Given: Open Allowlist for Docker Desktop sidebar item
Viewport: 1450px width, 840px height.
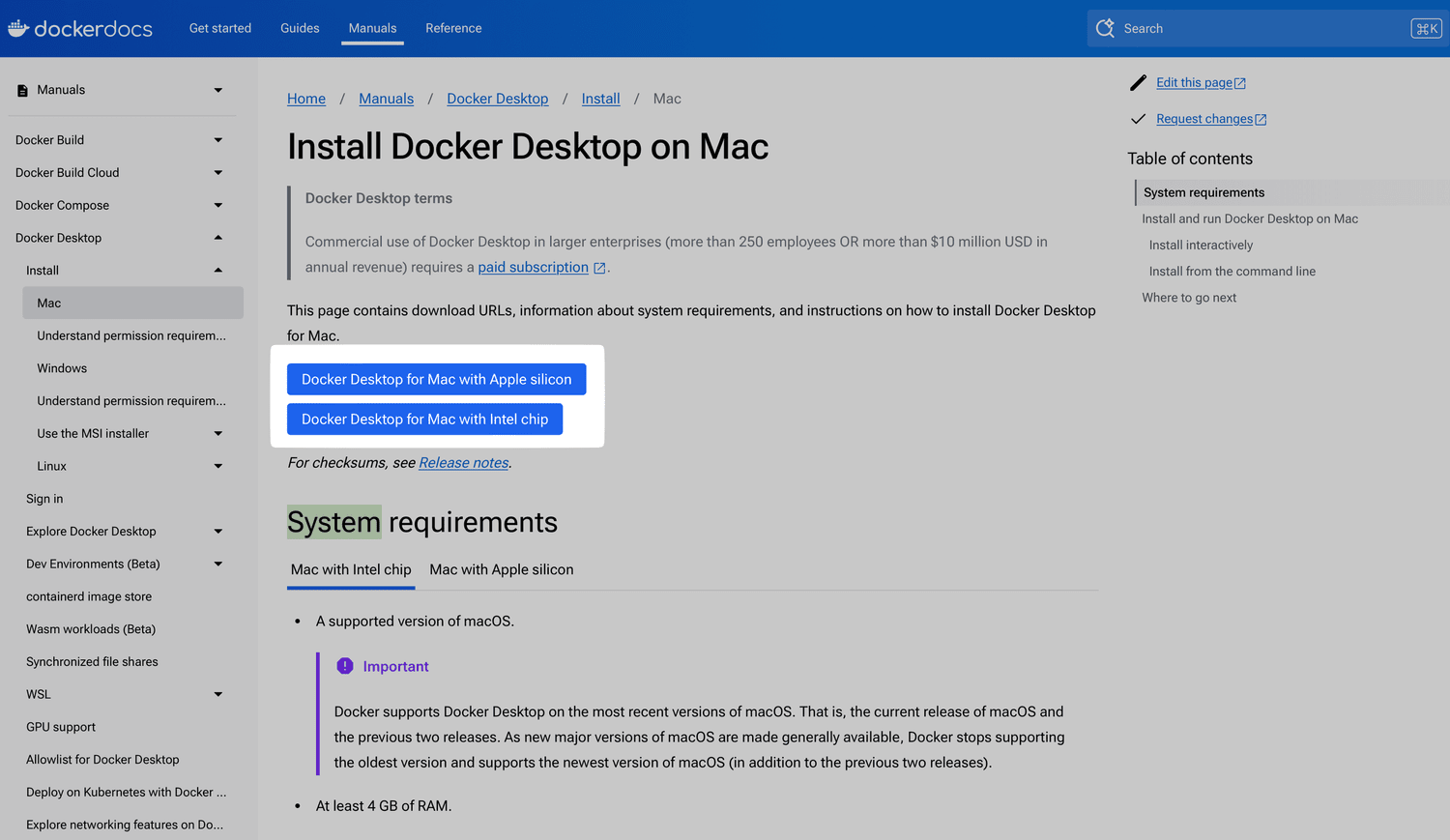Looking at the screenshot, I should tap(102, 760).
